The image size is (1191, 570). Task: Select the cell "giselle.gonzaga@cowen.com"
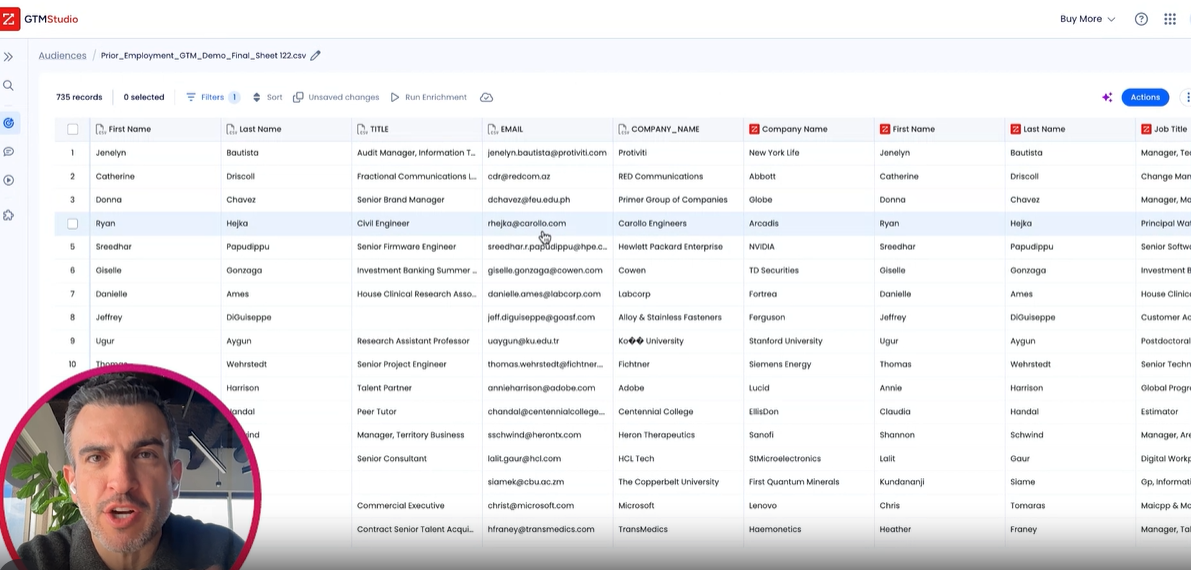pyautogui.click(x=547, y=271)
